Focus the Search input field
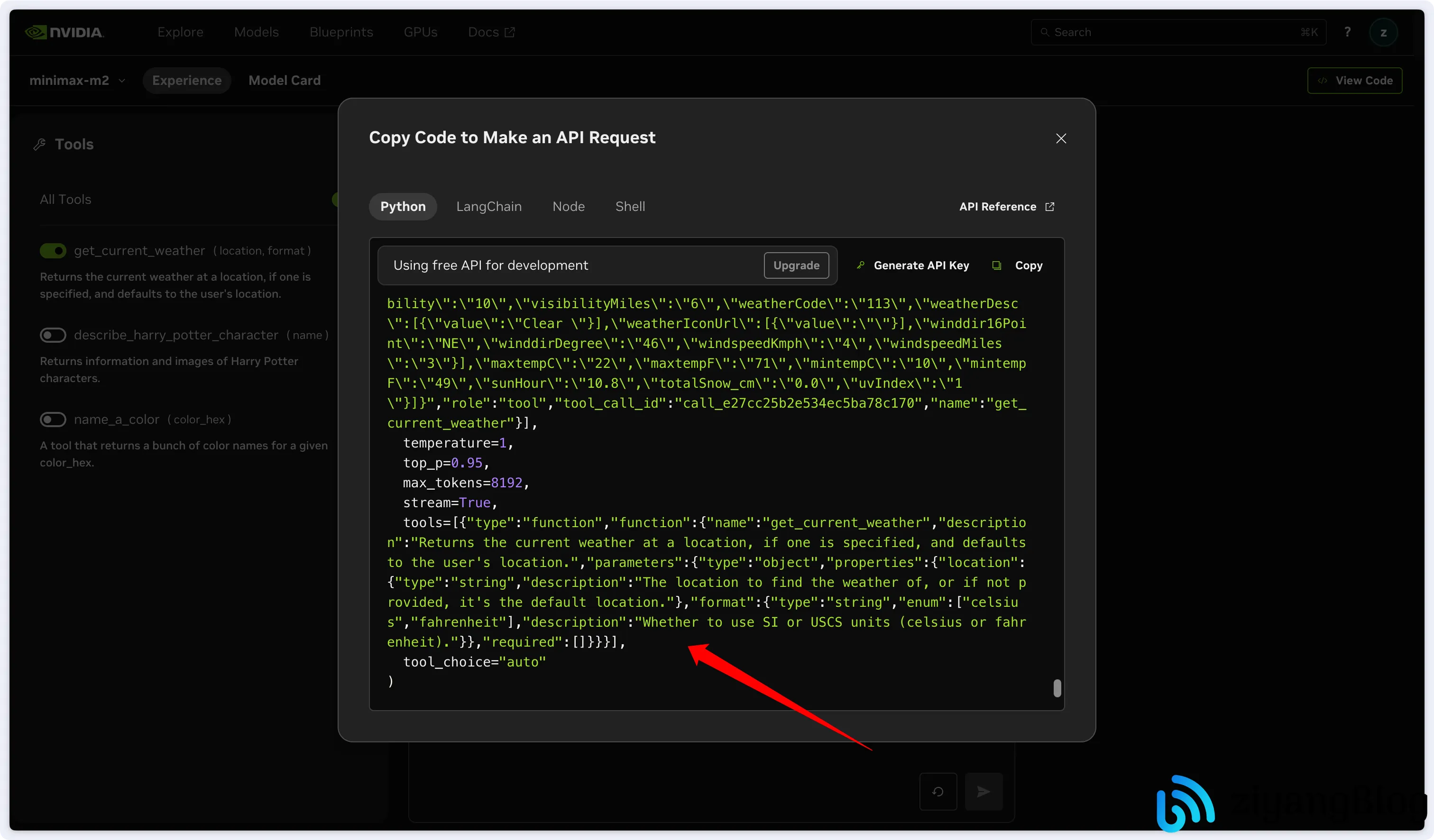The image size is (1434, 840). coord(1172,32)
